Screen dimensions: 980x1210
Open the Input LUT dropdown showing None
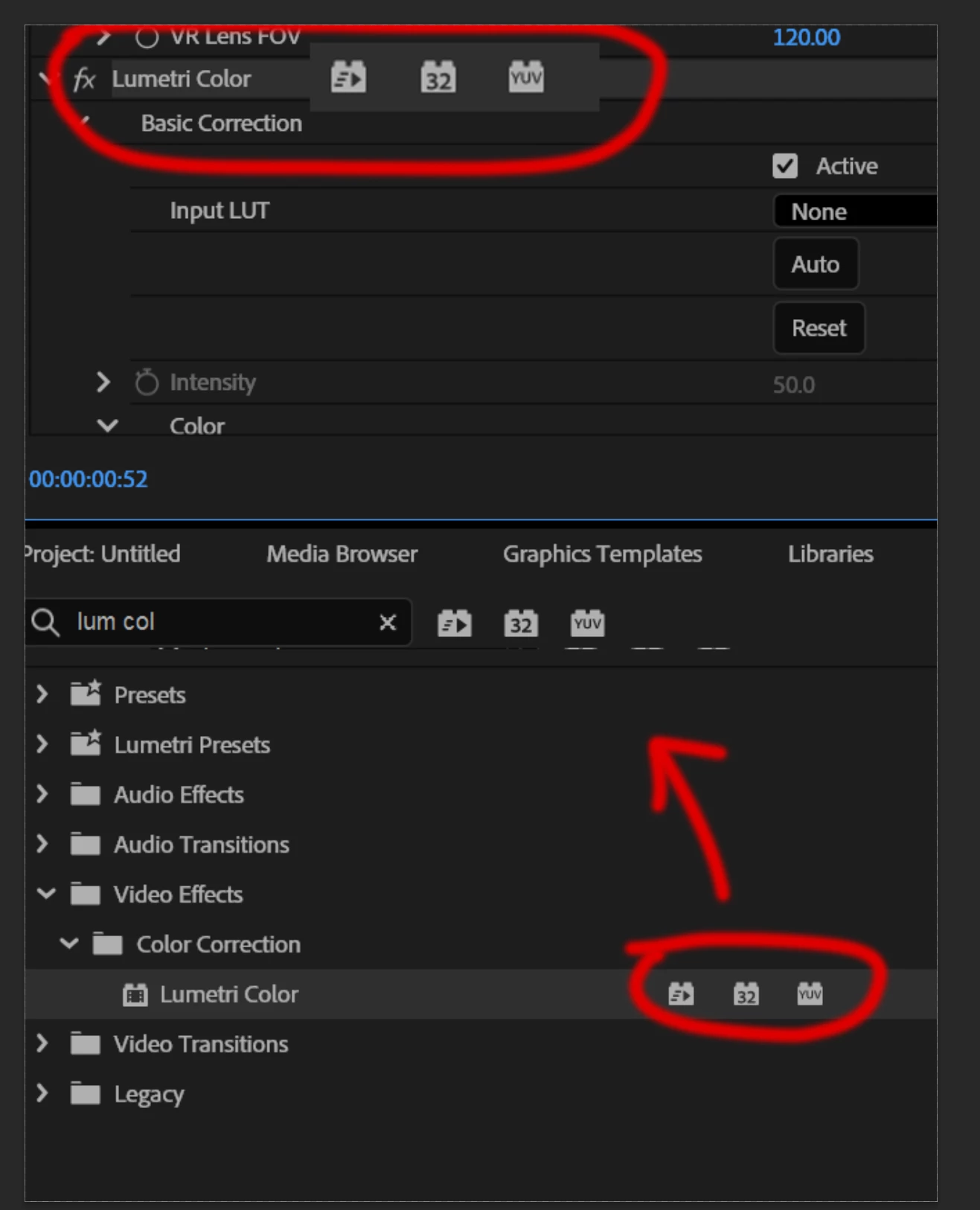point(855,211)
